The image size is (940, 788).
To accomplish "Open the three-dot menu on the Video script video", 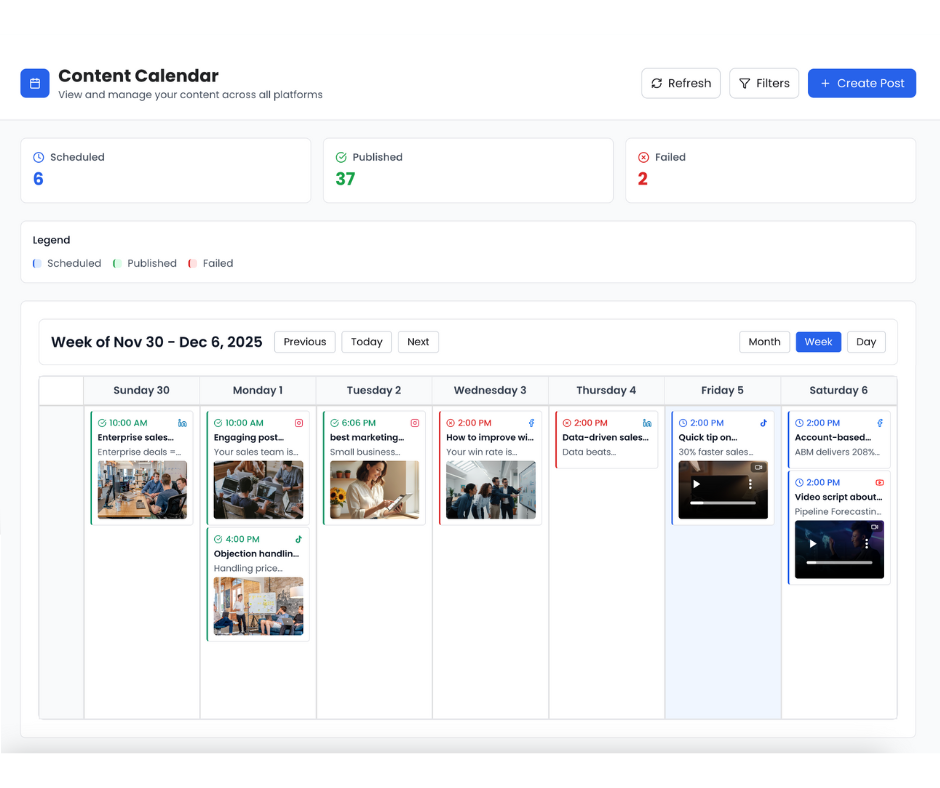I will tap(867, 544).
